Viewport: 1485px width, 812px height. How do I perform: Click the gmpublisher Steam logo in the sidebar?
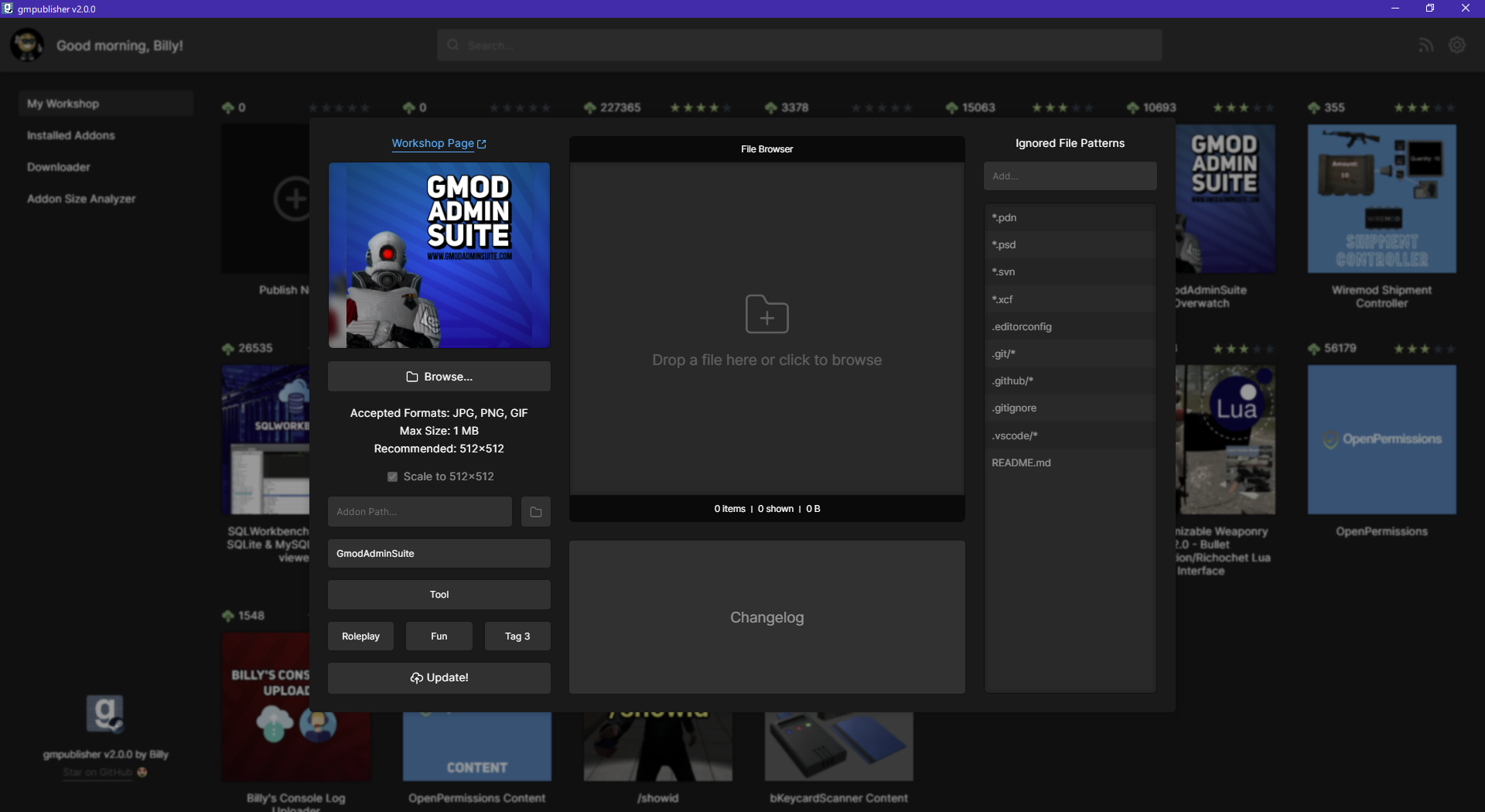tap(106, 713)
